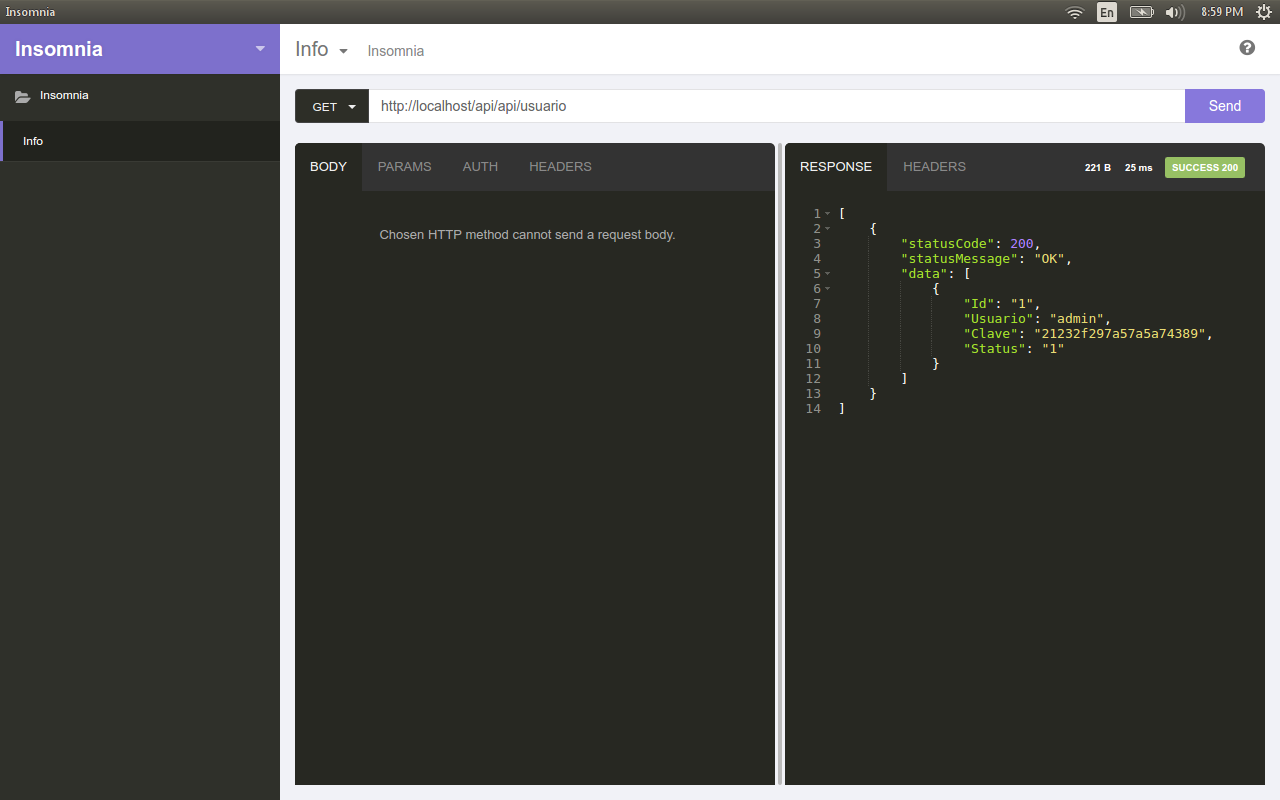This screenshot has height=800, width=1280.
Task: Click the VirtualBox icon in the tray
Action: coord(1264,12)
